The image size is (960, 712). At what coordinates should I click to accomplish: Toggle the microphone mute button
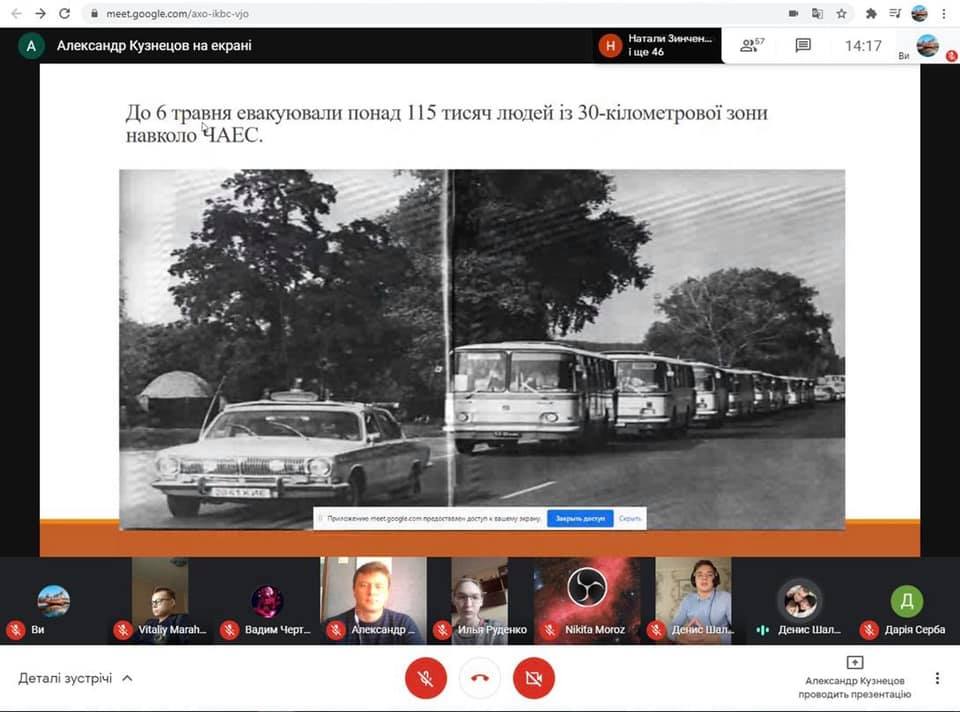[426, 678]
